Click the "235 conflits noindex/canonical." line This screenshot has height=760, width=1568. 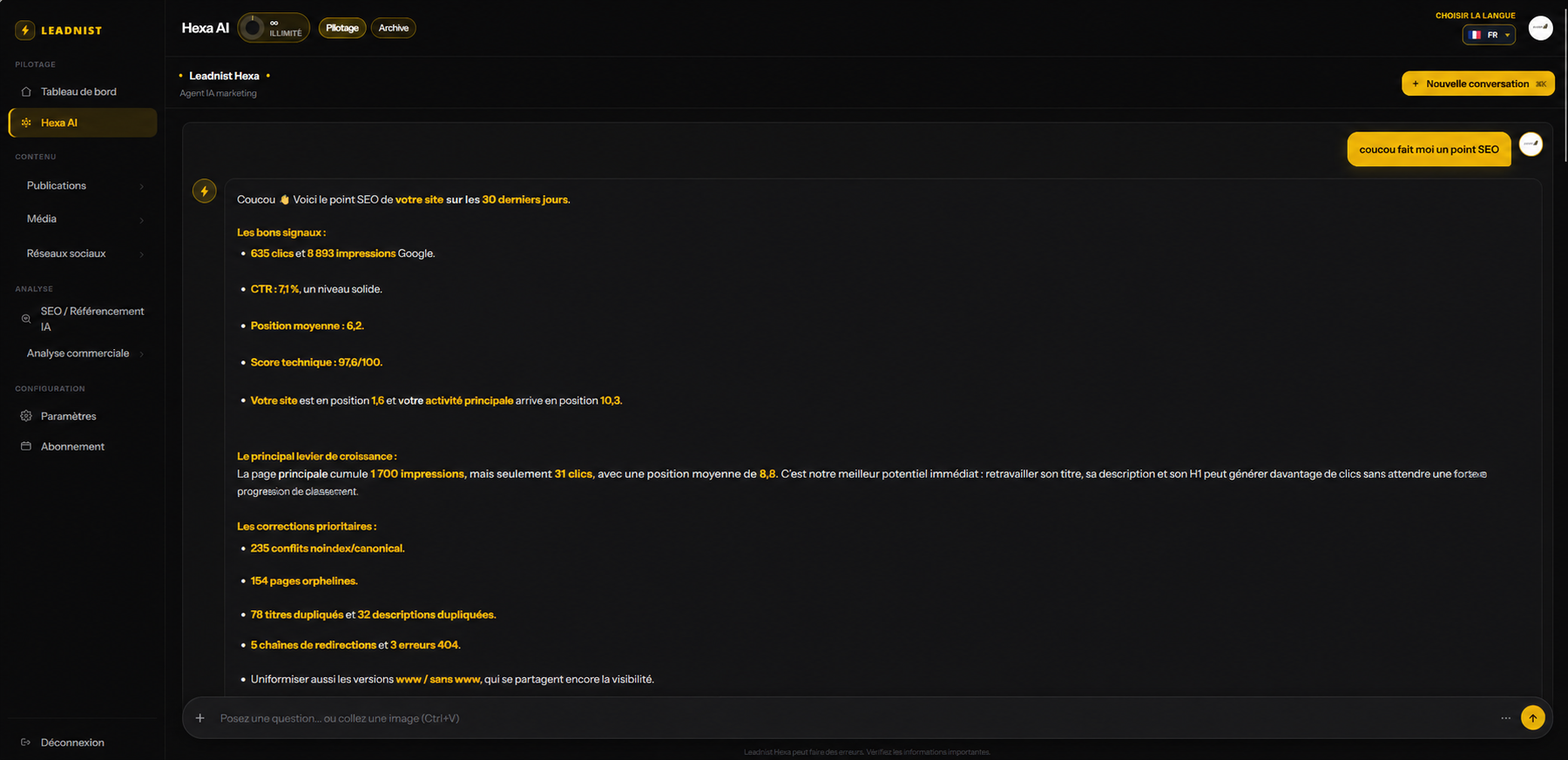(328, 548)
